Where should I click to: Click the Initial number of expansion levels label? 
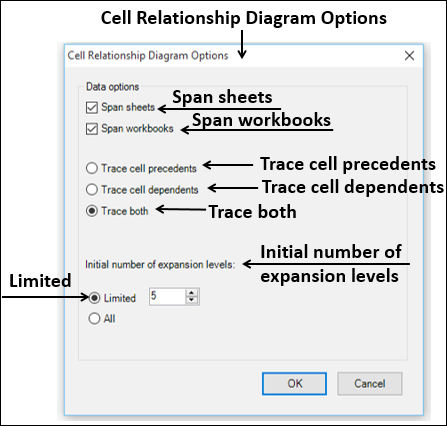point(160,265)
